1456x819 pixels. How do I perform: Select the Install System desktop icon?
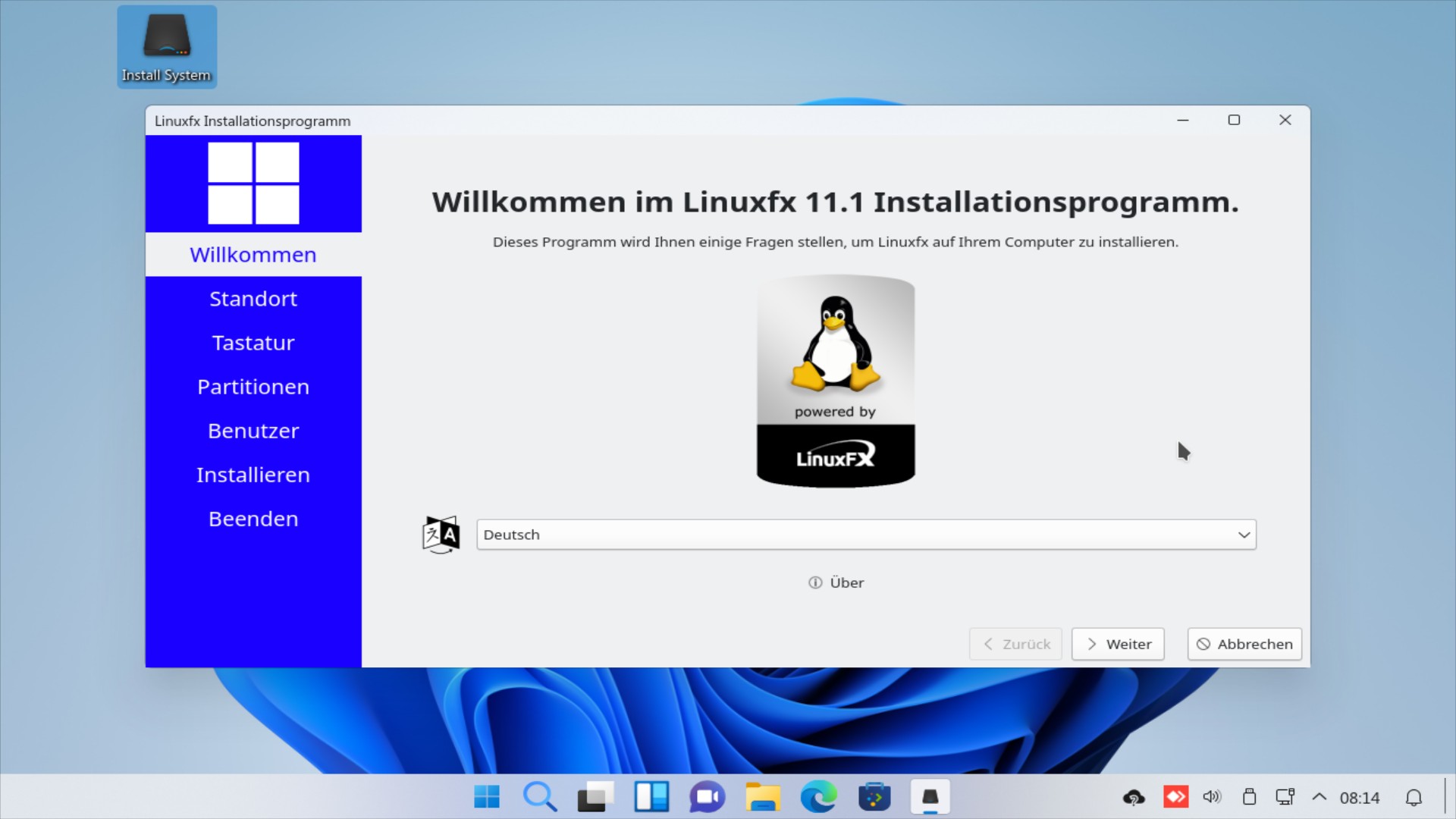[166, 45]
